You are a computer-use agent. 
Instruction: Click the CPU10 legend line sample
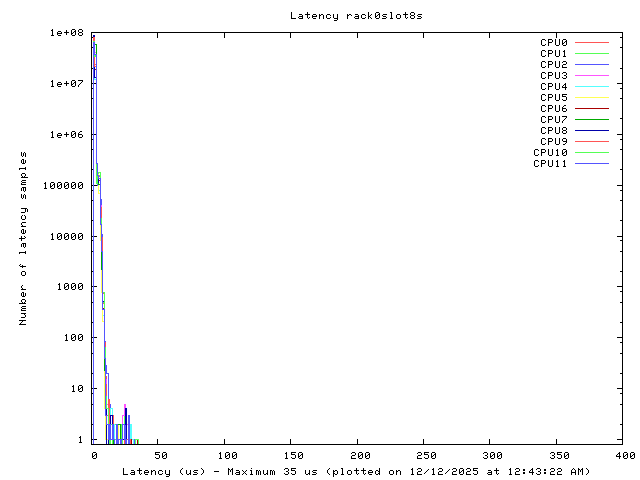click(592, 153)
